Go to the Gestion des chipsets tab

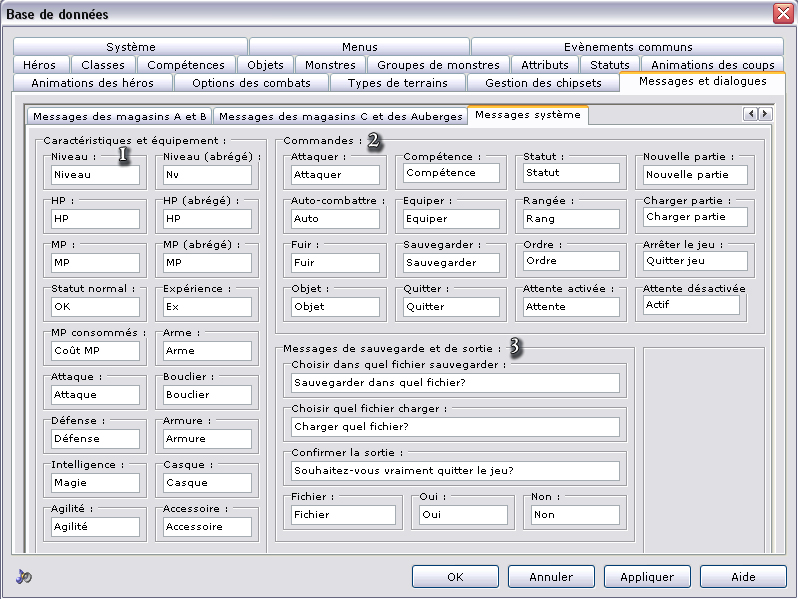coord(543,83)
